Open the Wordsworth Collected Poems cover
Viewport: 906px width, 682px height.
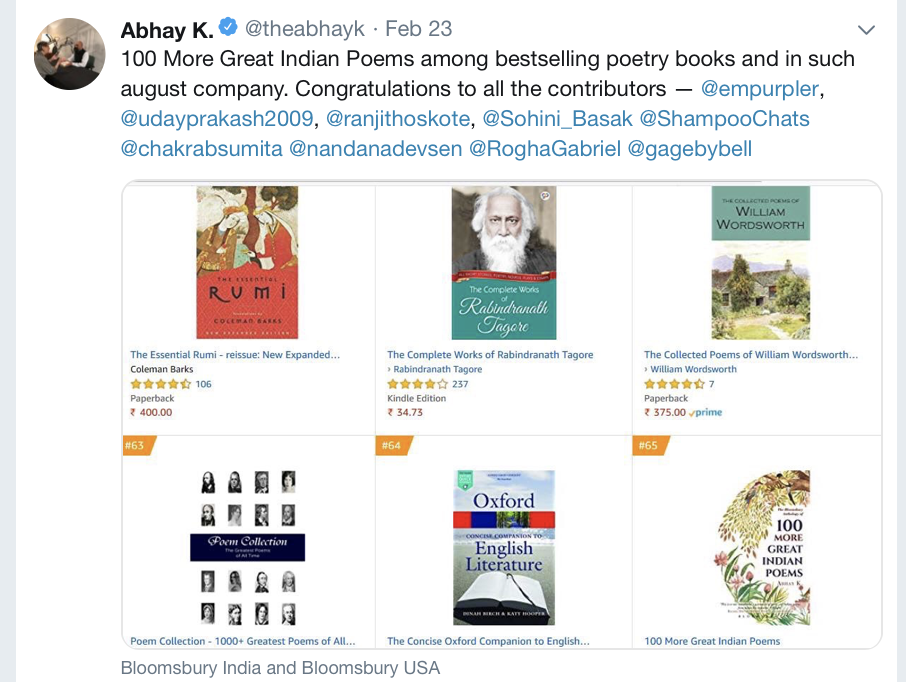tap(760, 262)
